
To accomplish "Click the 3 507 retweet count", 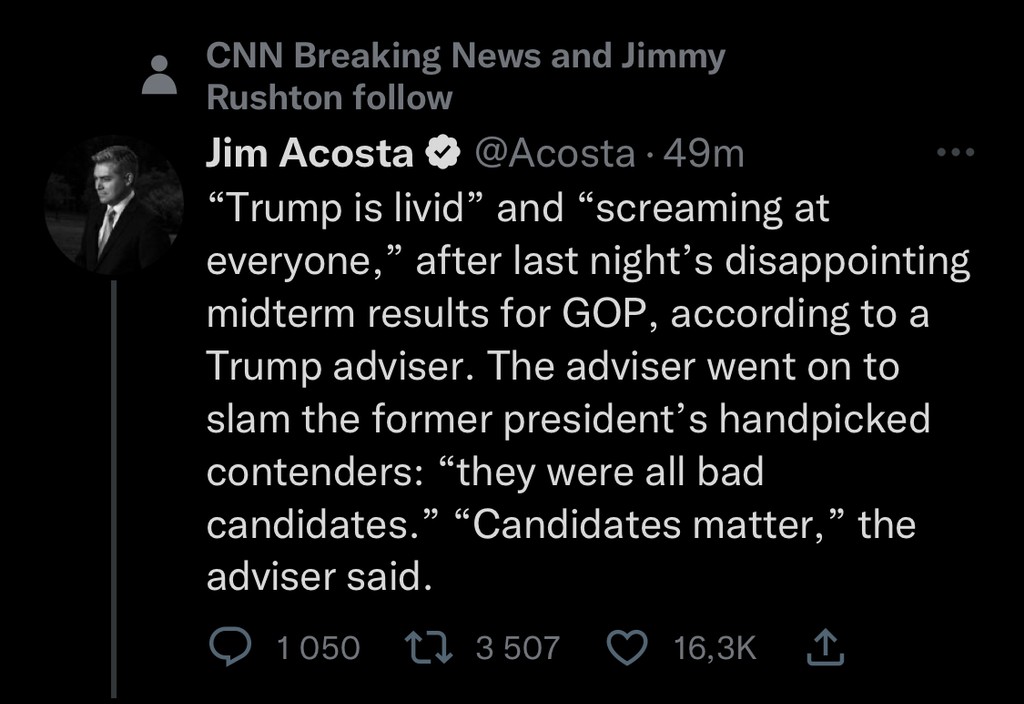I will click(517, 648).
